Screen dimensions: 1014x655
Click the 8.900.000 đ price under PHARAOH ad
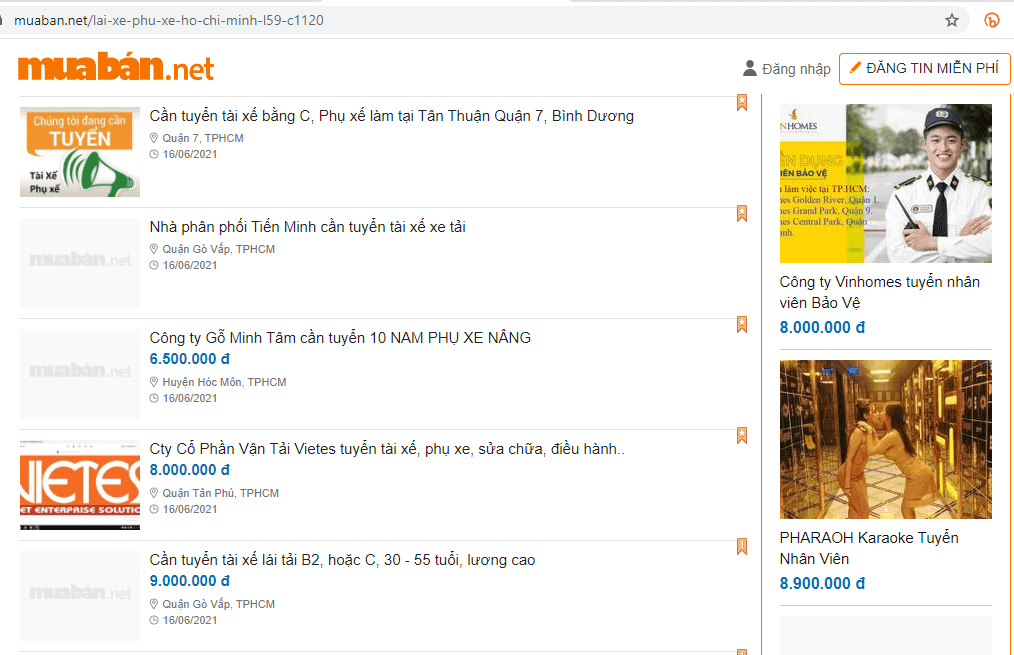tap(822, 583)
